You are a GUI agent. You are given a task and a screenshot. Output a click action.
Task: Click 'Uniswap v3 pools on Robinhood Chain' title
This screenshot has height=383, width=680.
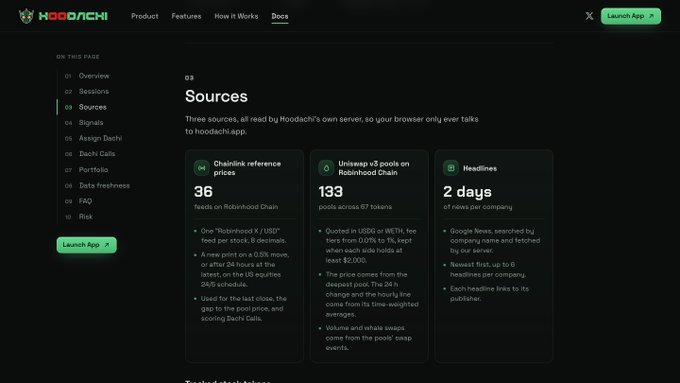click(373, 168)
